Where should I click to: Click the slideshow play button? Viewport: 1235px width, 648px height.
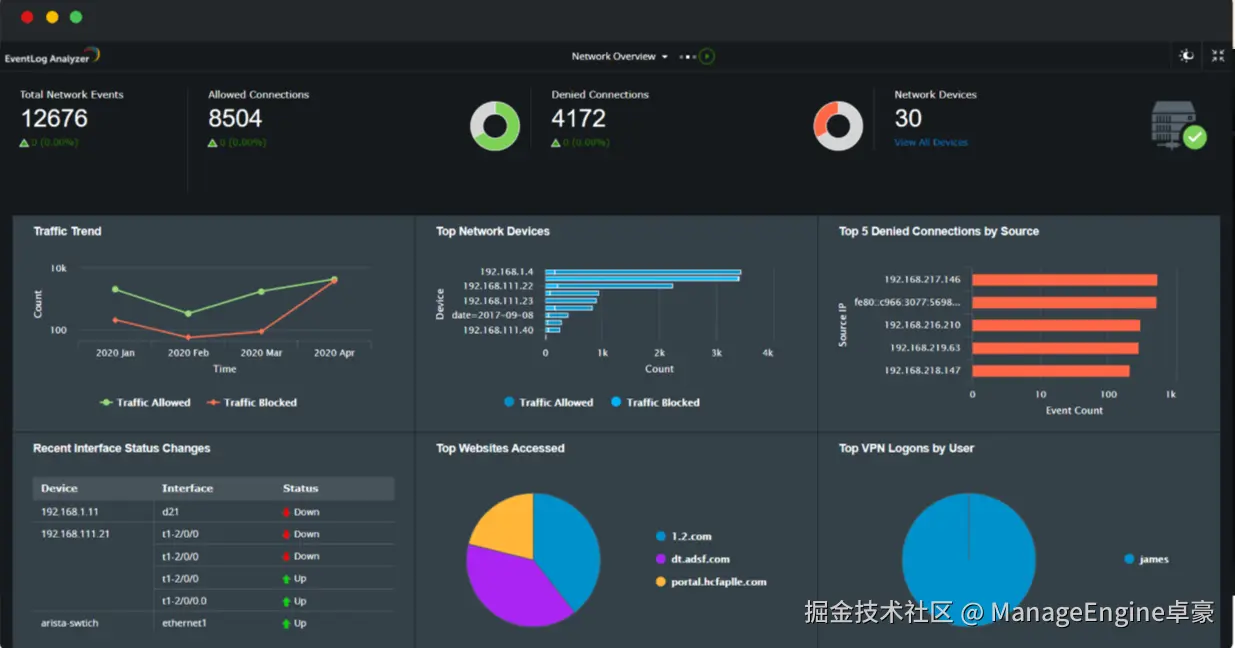click(x=707, y=56)
